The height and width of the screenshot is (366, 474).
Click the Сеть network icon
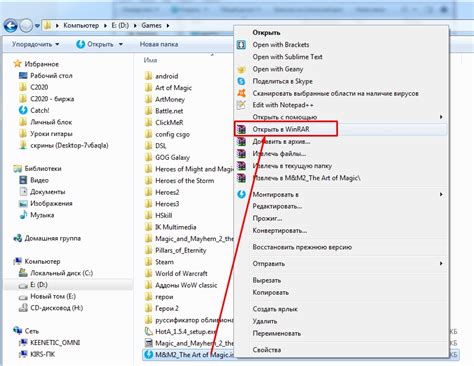[x=17, y=331]
